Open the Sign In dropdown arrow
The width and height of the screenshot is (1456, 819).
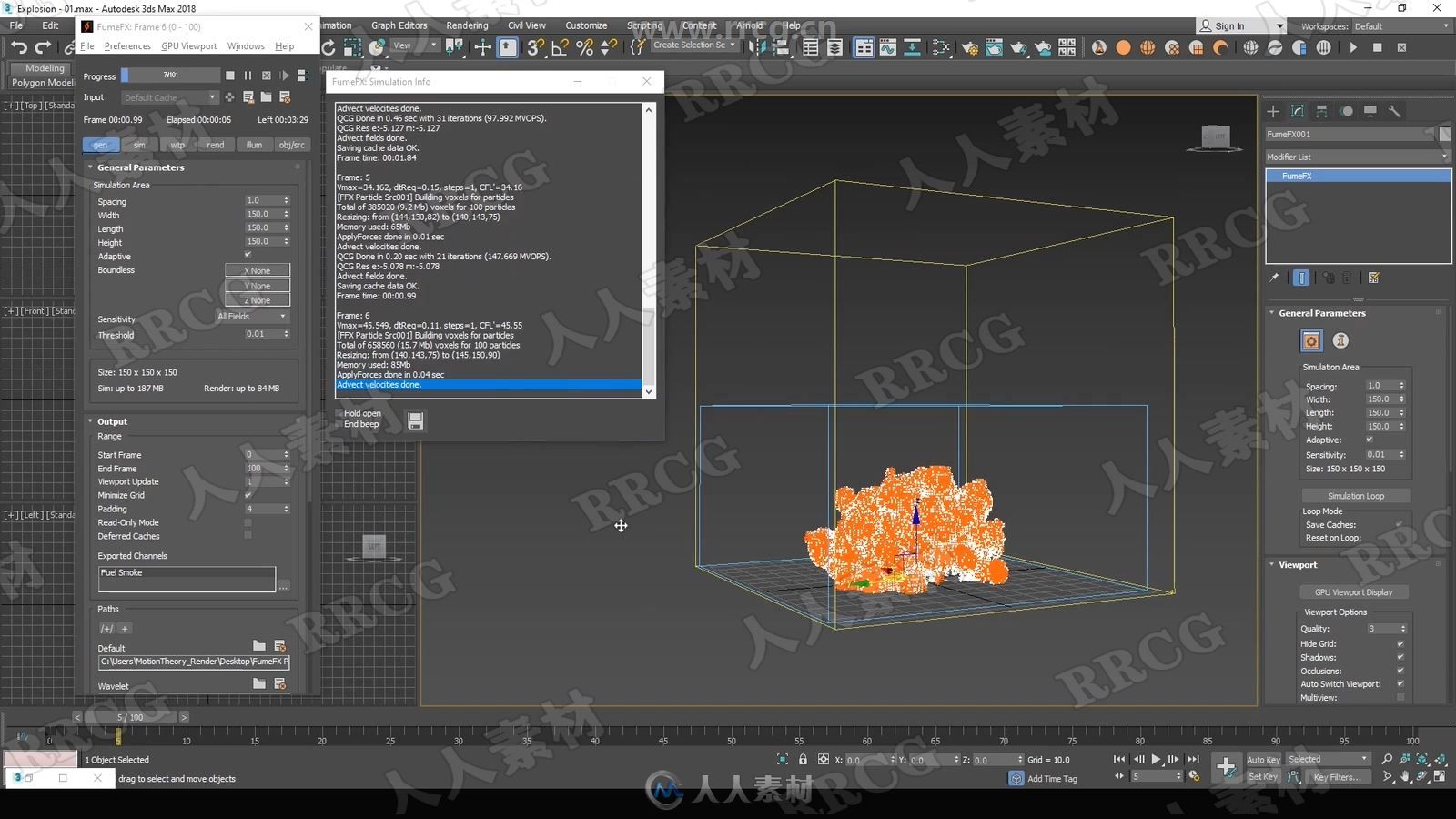(1280, 26)
